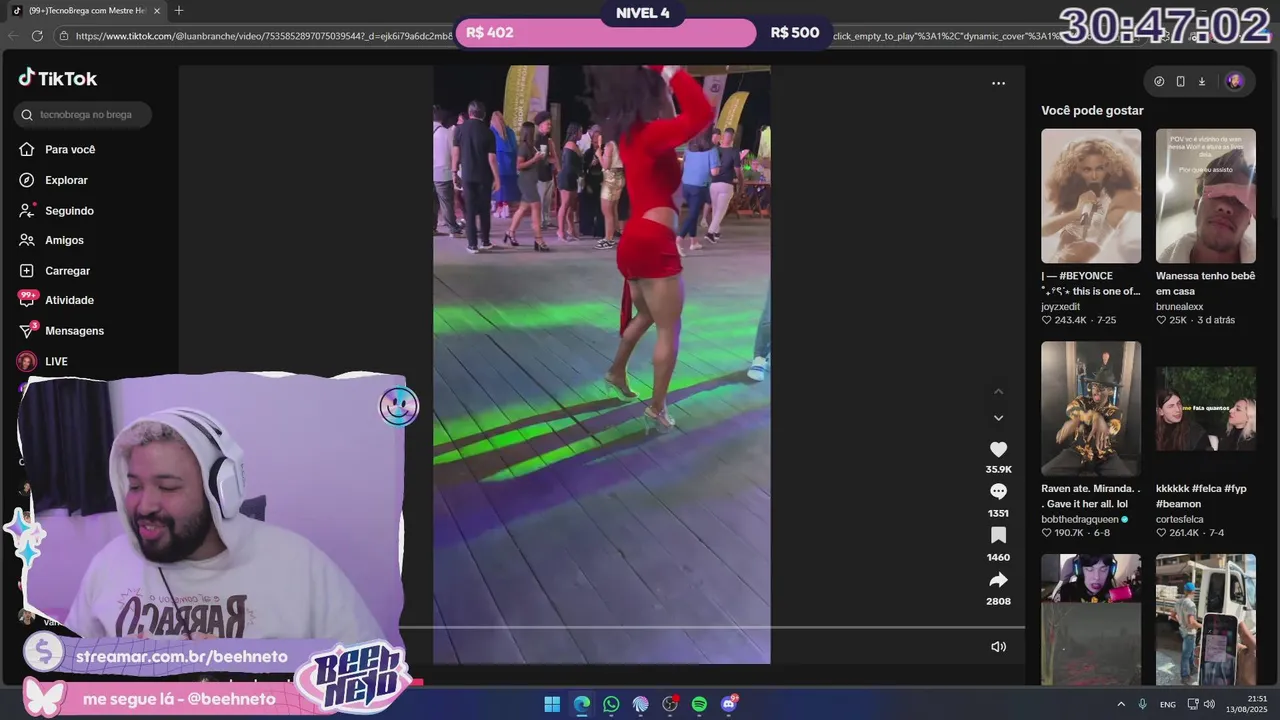Click the browser back arrow
Screen dimensions: 1280x720
[13, 36]
